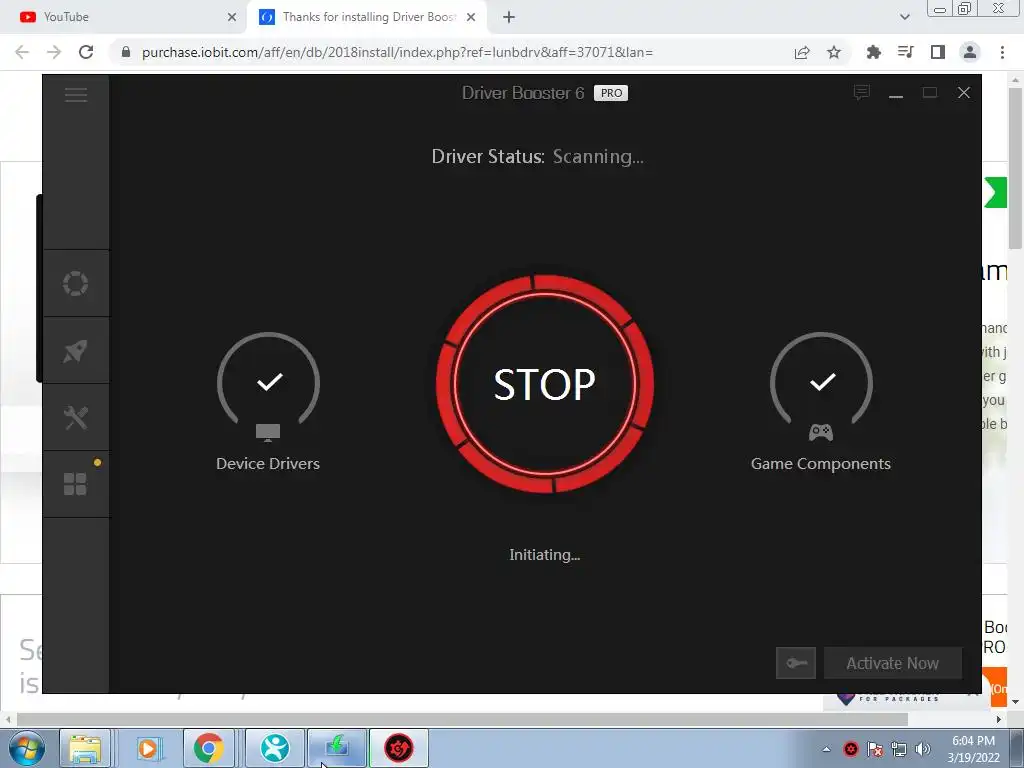Image resolution: width=1024 pixels, height=768 pixels.
Task: Go forward in Chrome
Action: (54, 52)
